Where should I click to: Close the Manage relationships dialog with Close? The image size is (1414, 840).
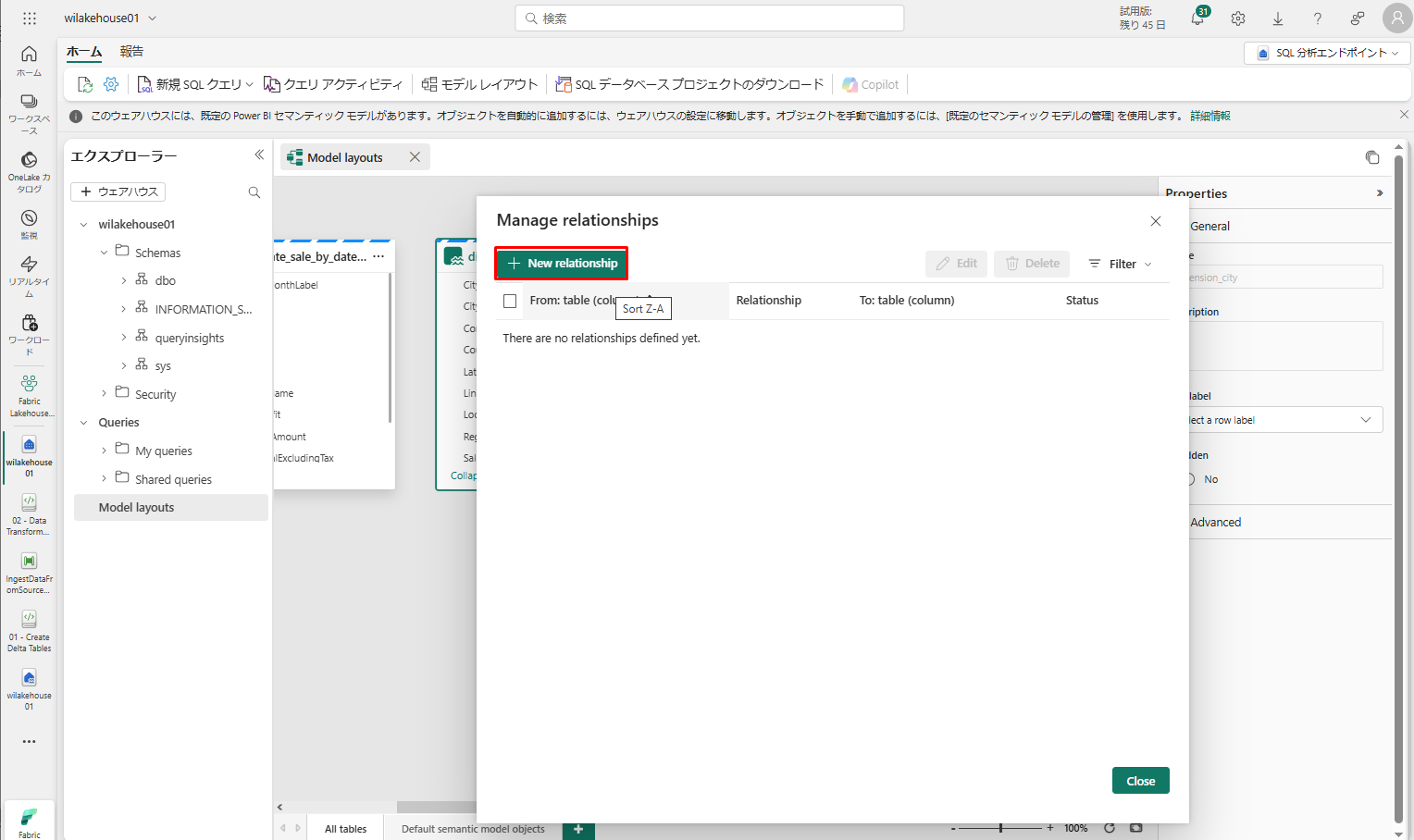[x=1140, y=781]
